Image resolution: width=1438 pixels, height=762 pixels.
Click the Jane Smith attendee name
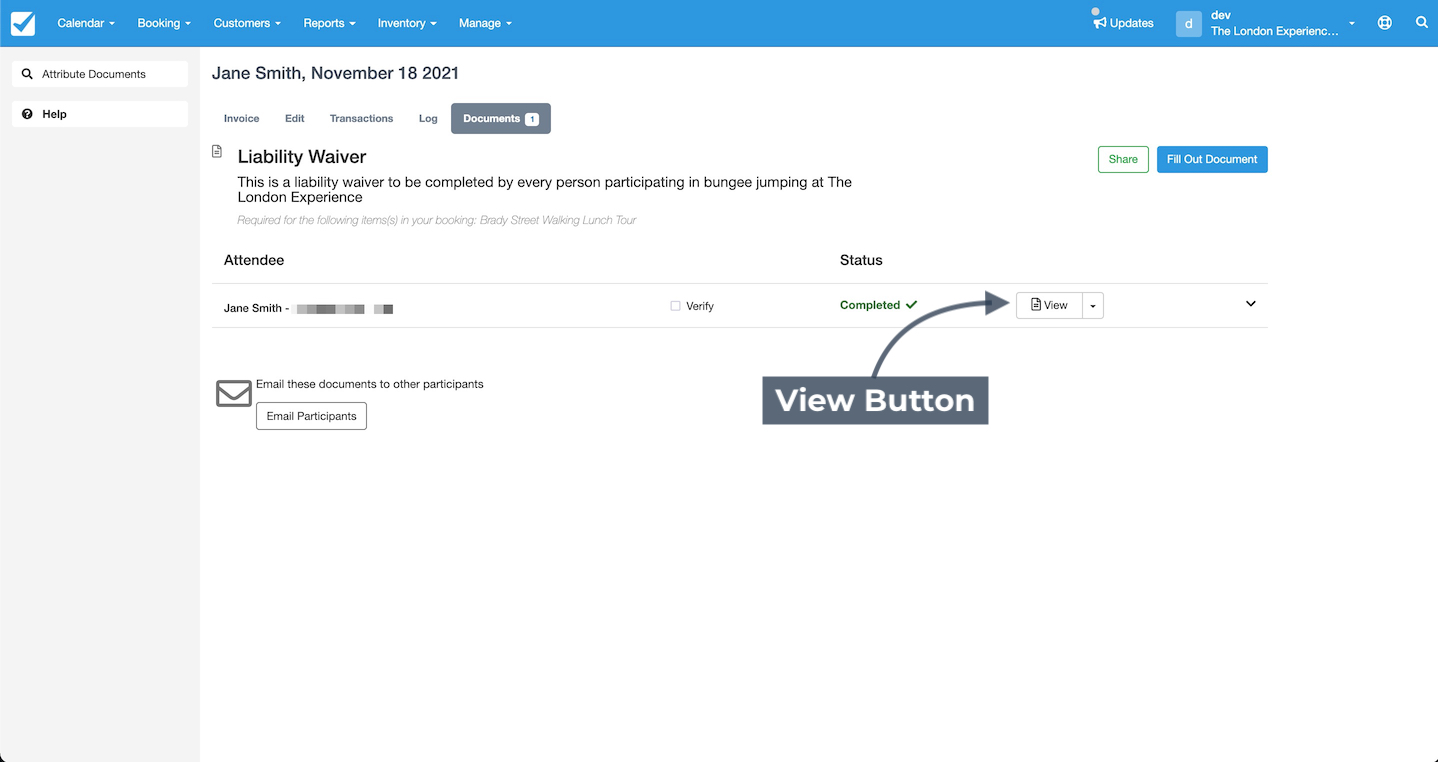point(253,308)
